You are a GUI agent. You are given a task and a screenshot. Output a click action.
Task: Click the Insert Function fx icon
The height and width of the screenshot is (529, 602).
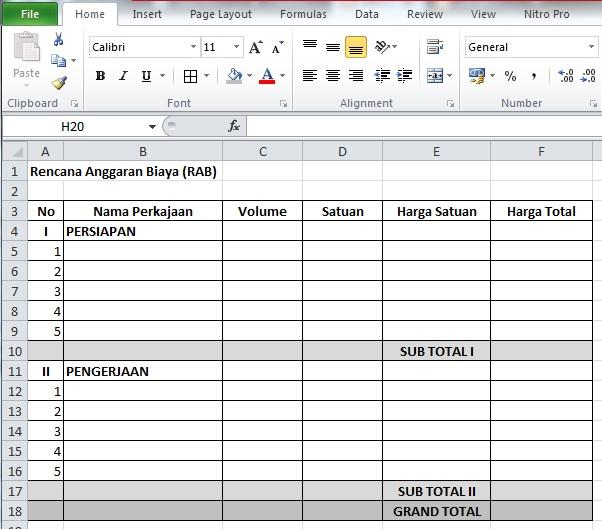pyautogui.click(x=234, y=126)
